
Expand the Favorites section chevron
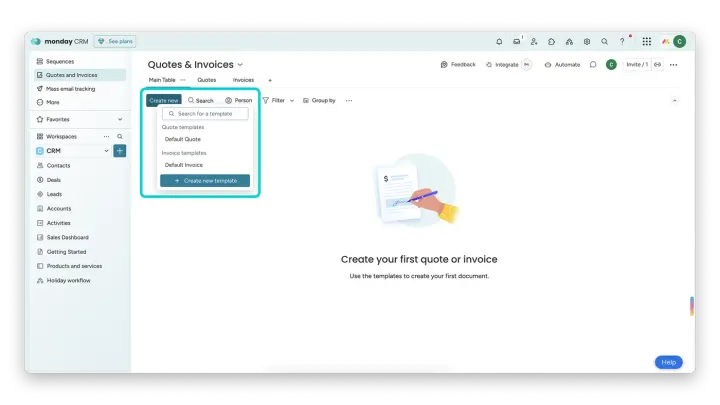click(120, 119)
